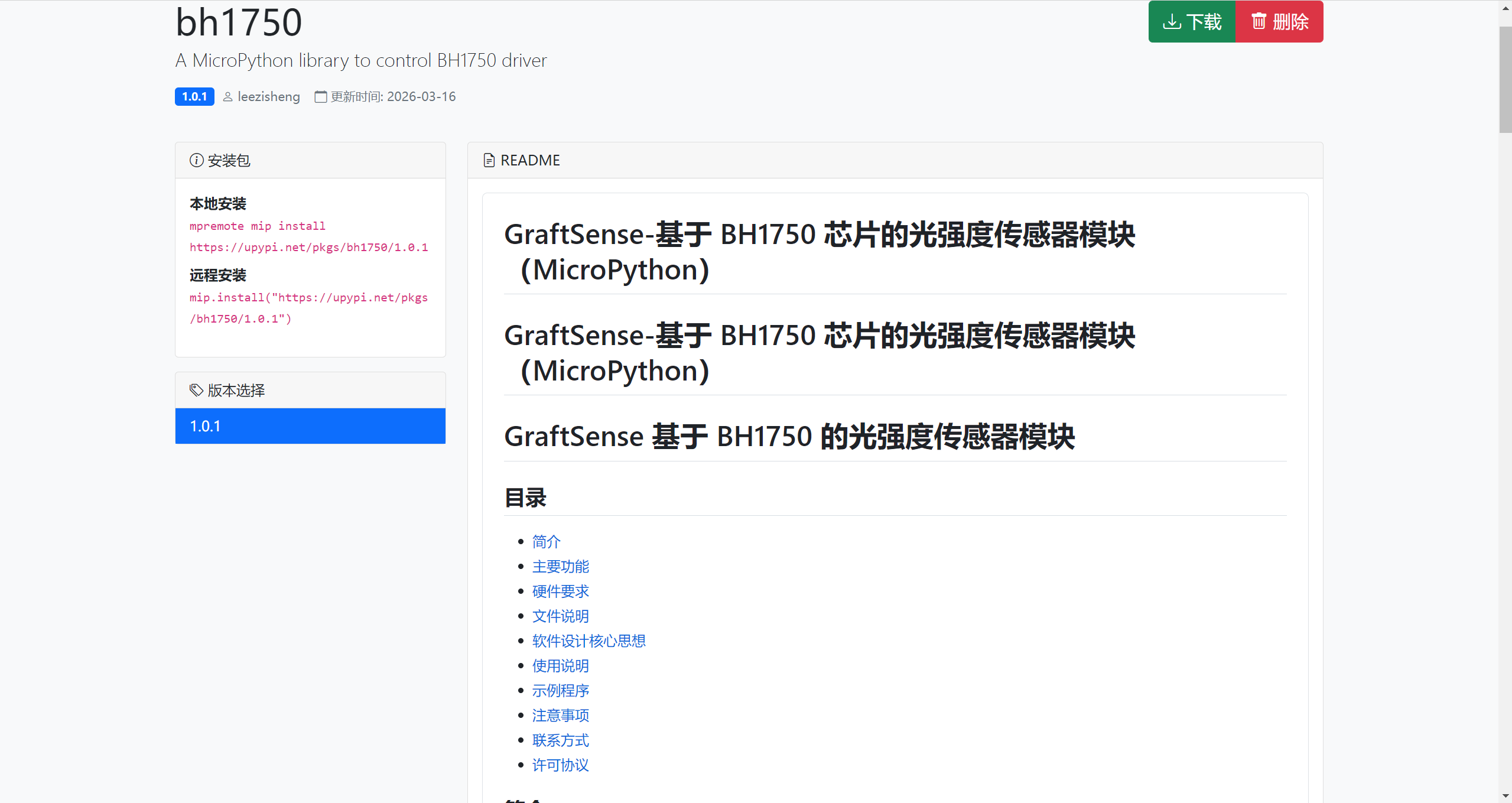Click the bh1750 package title
This screenshot has height=803, width=1512.
click(x=239, y=22)
